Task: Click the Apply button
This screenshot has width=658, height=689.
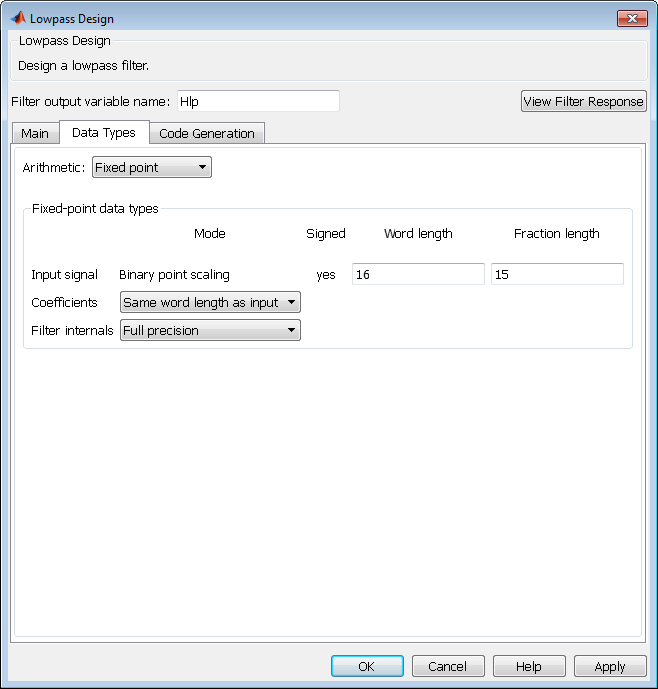Action: 609,667
